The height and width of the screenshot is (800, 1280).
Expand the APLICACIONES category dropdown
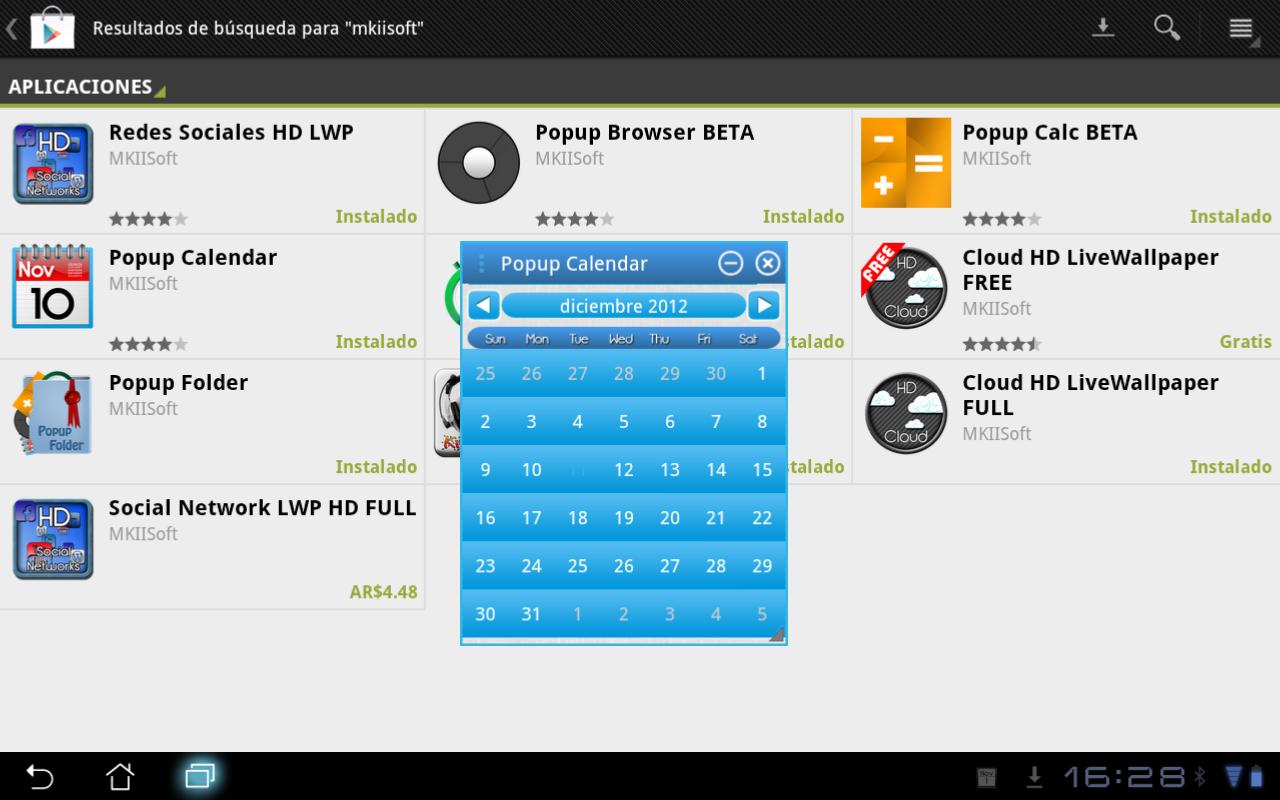click(86, 87)
